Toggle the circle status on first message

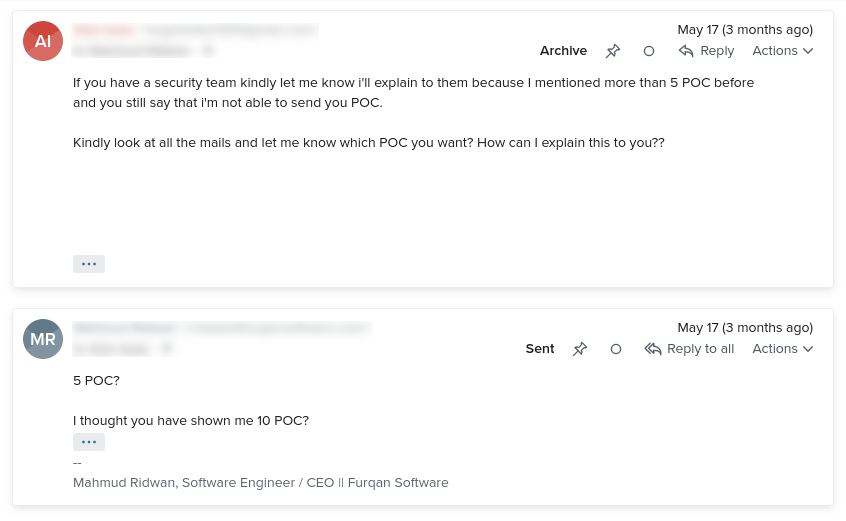tap(649, 51)
